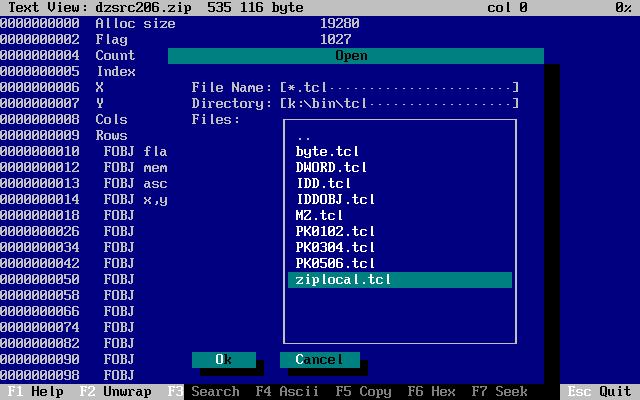Image resolution: width=640 pixels, height=400 pixels.
Task: Click the Cancel button
Action: pos(319,360)
